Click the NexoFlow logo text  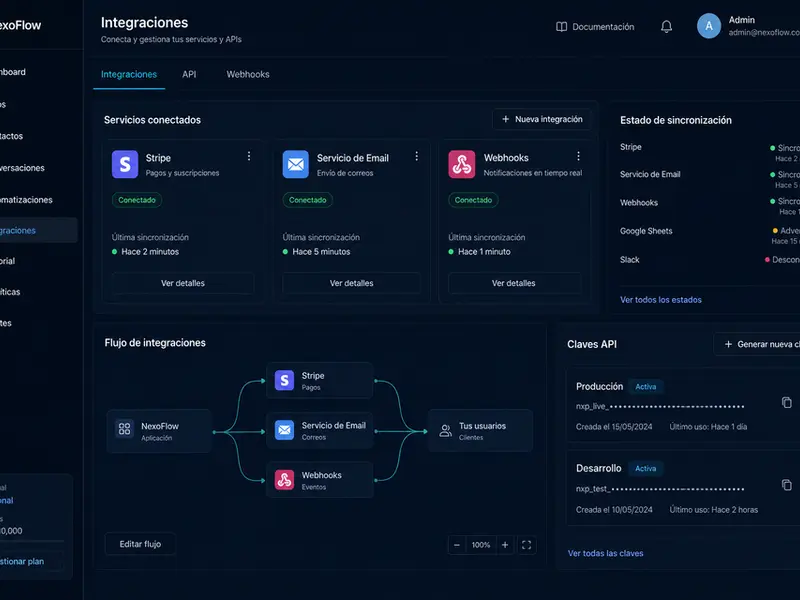click(x=20, y=26)
